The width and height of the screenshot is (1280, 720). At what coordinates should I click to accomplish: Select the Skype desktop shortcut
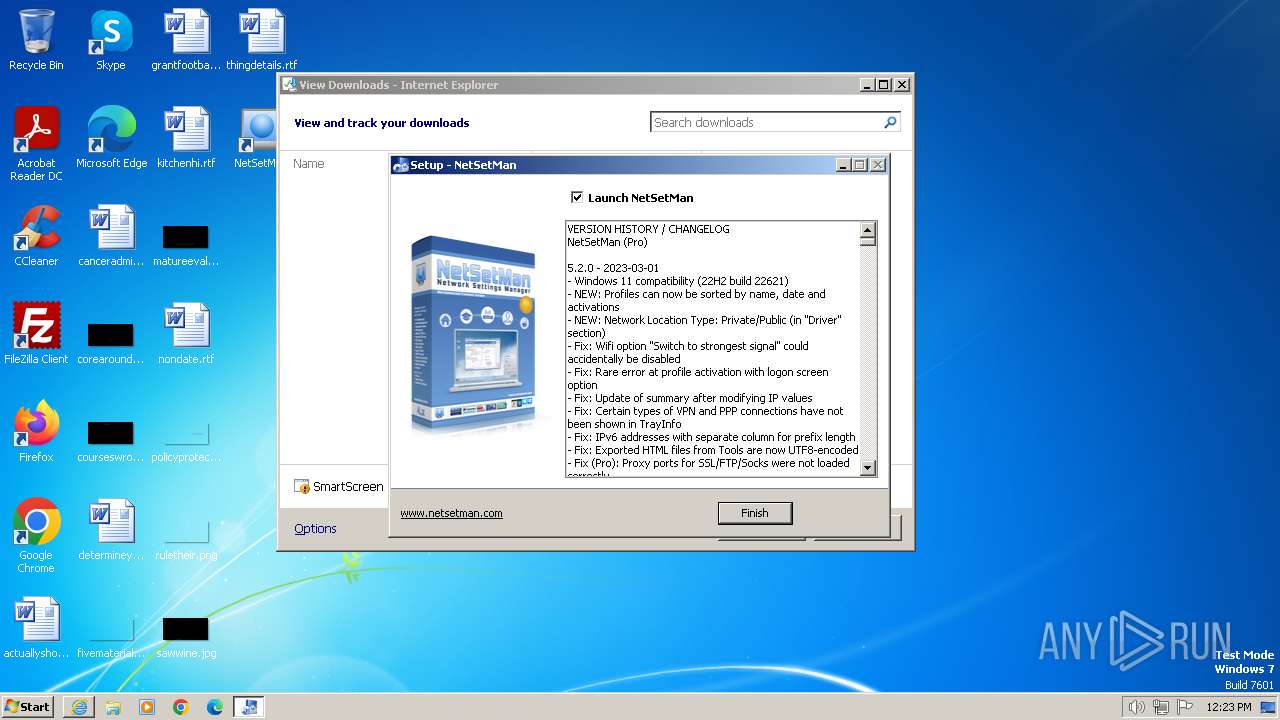(x=111, y=40)
